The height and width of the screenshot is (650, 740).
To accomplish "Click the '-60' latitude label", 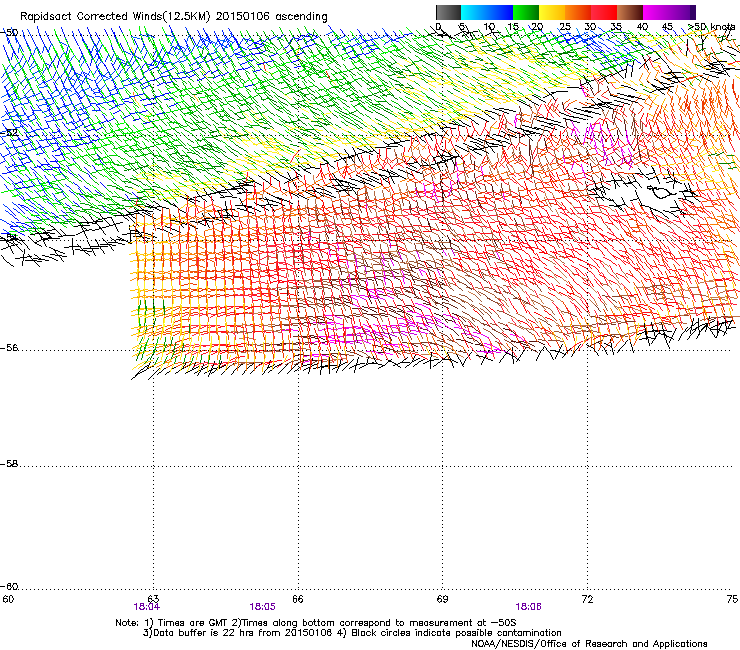I will (9, 587).
